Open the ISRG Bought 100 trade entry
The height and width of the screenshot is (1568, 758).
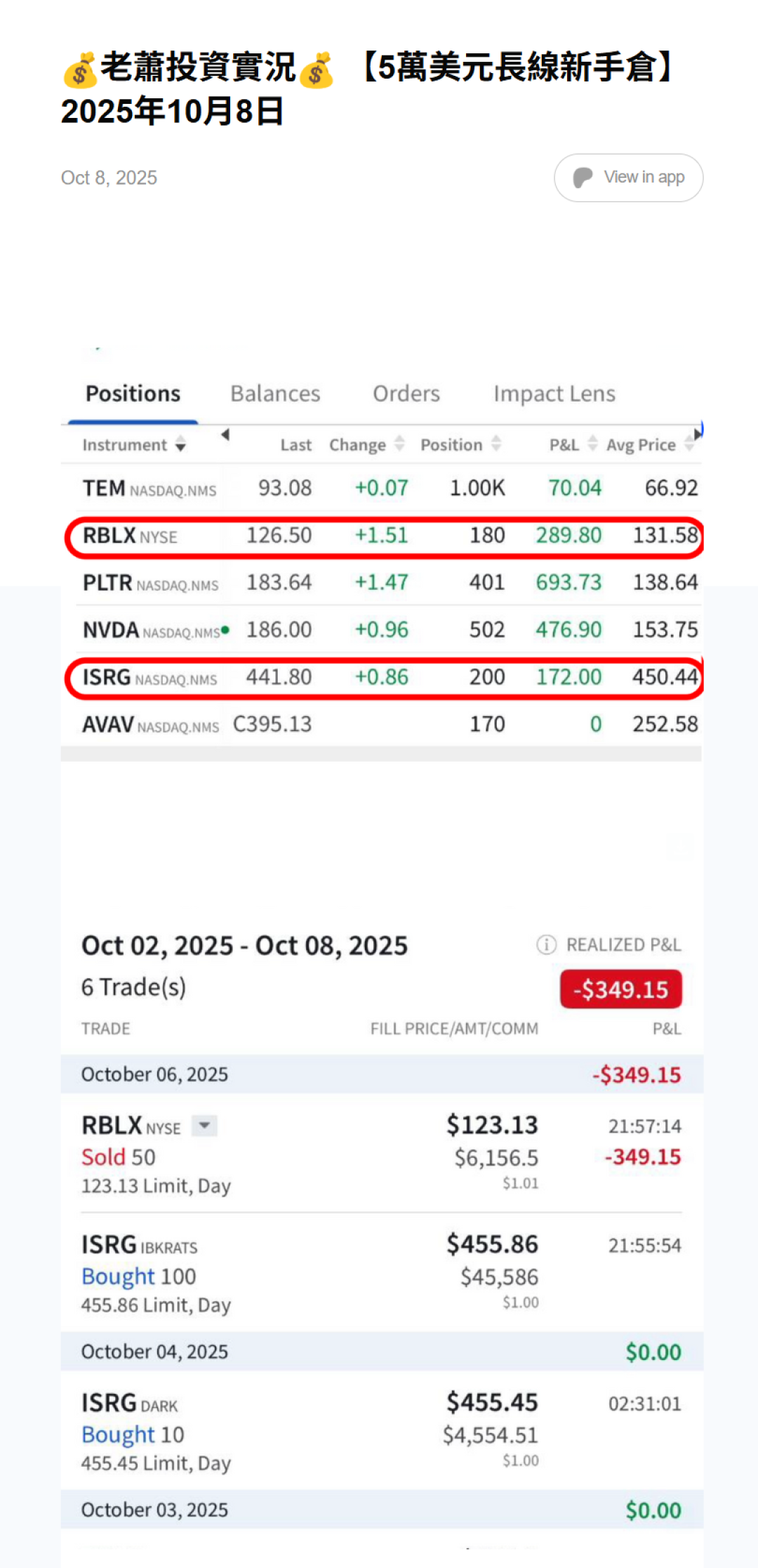(x=382, y=1275)
